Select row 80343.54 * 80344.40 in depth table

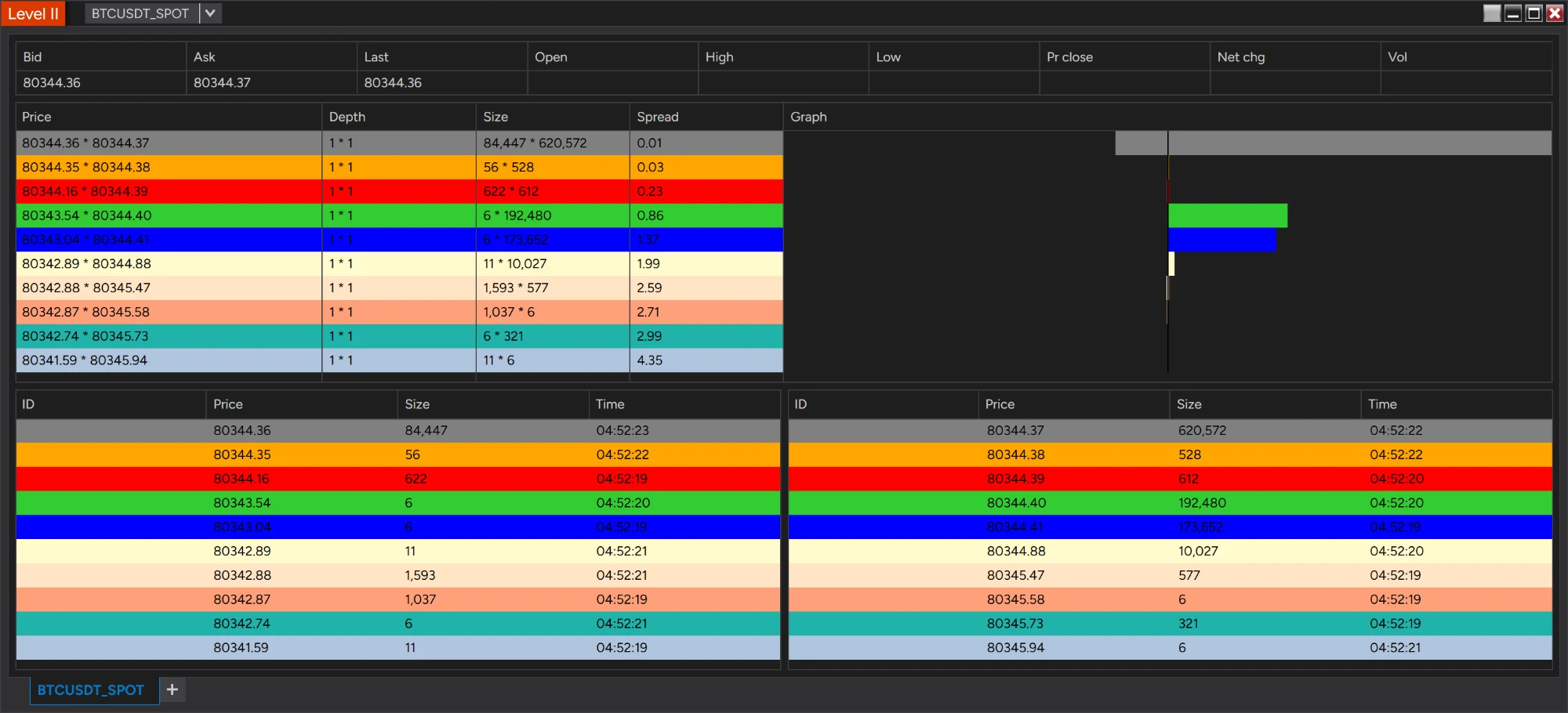399,215
